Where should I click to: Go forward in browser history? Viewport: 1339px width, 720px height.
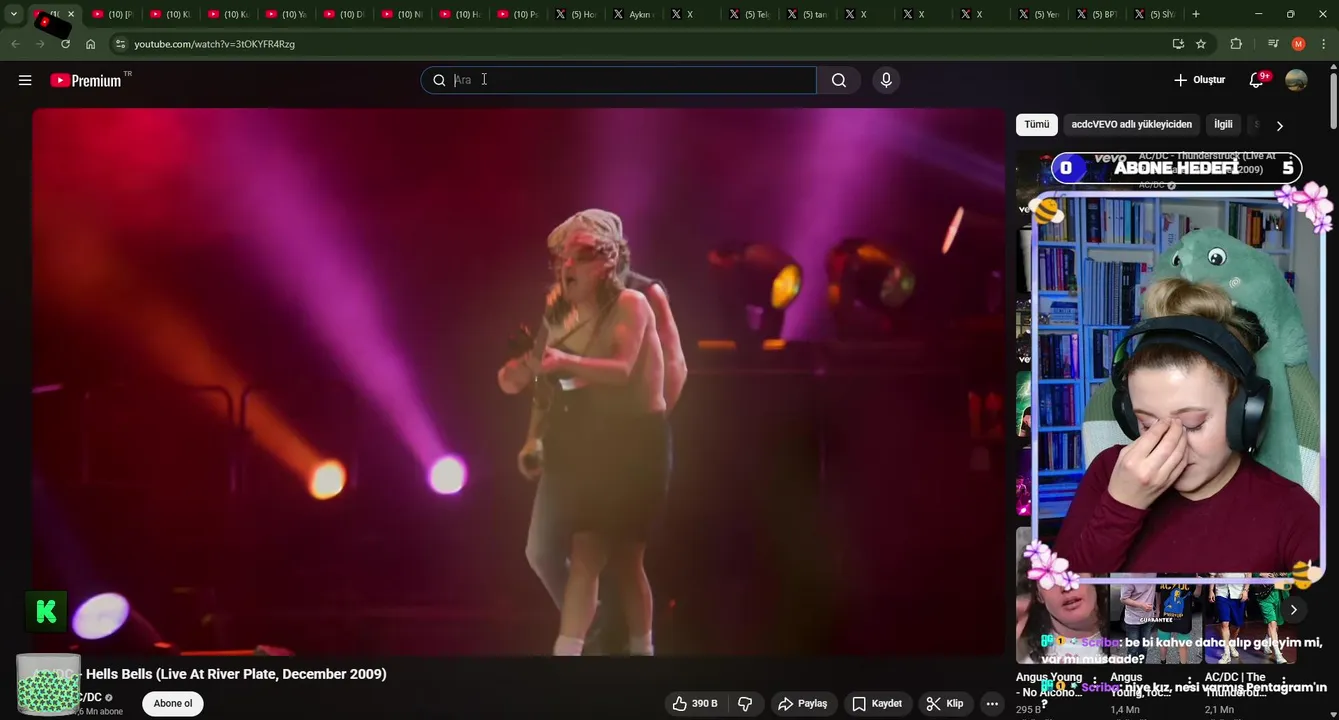(x=40, y=44)
